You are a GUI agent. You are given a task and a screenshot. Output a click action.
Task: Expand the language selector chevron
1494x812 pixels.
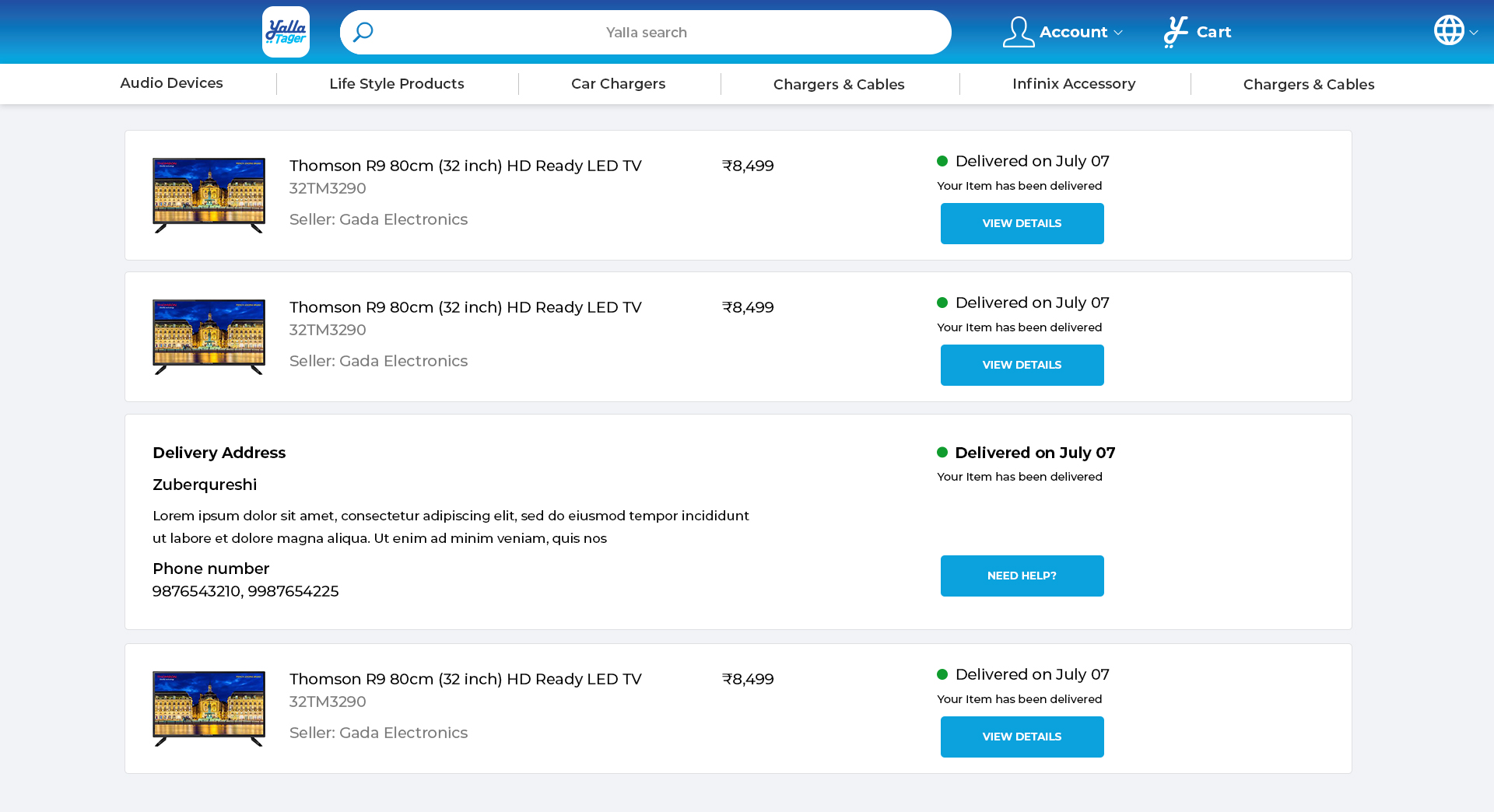[x=1474, y=33]
